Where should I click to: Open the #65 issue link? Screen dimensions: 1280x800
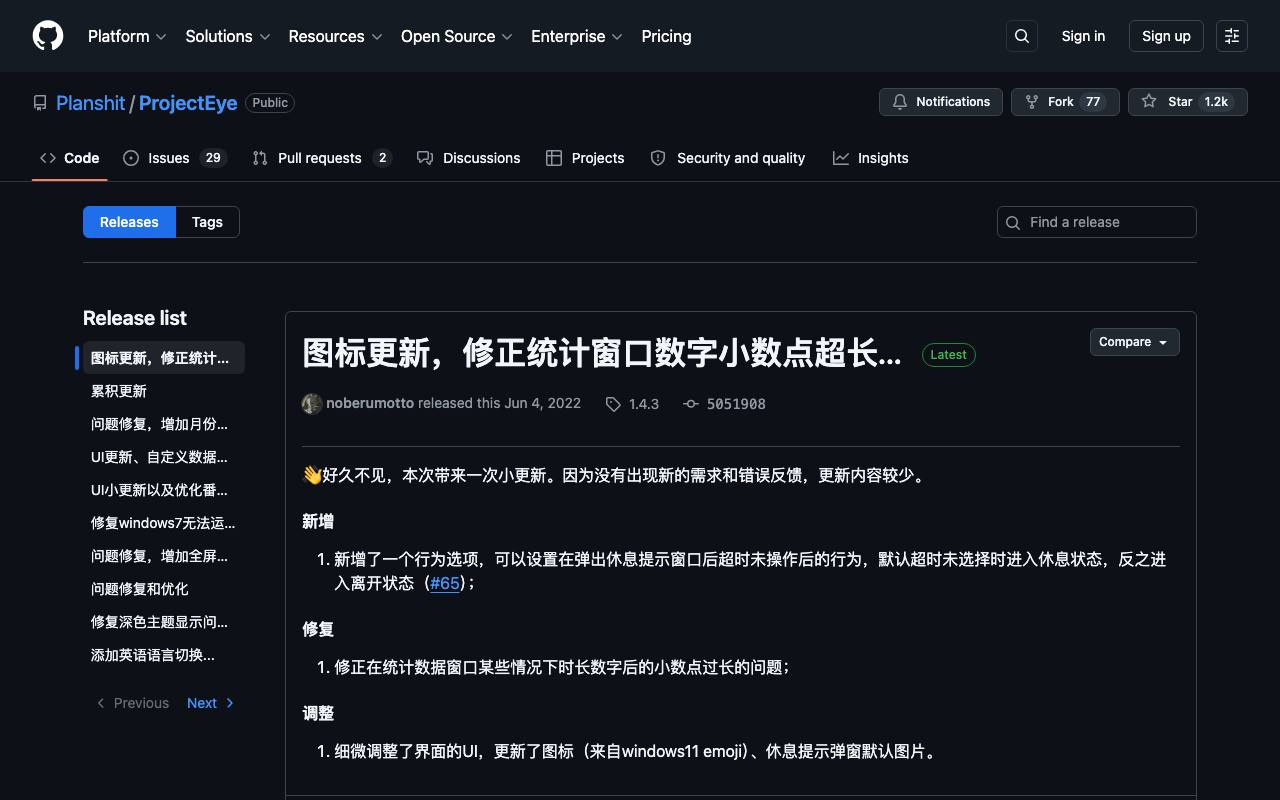[x=445, y=583]
